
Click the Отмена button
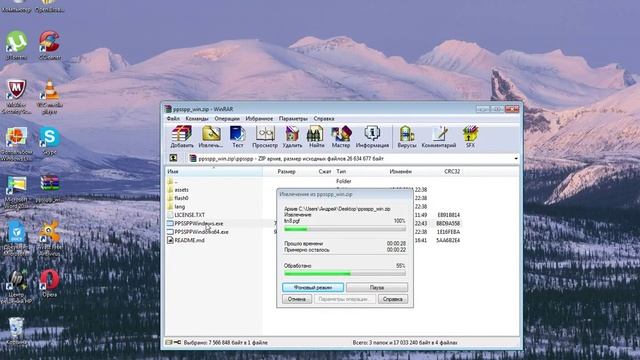[x=297, y=299]
